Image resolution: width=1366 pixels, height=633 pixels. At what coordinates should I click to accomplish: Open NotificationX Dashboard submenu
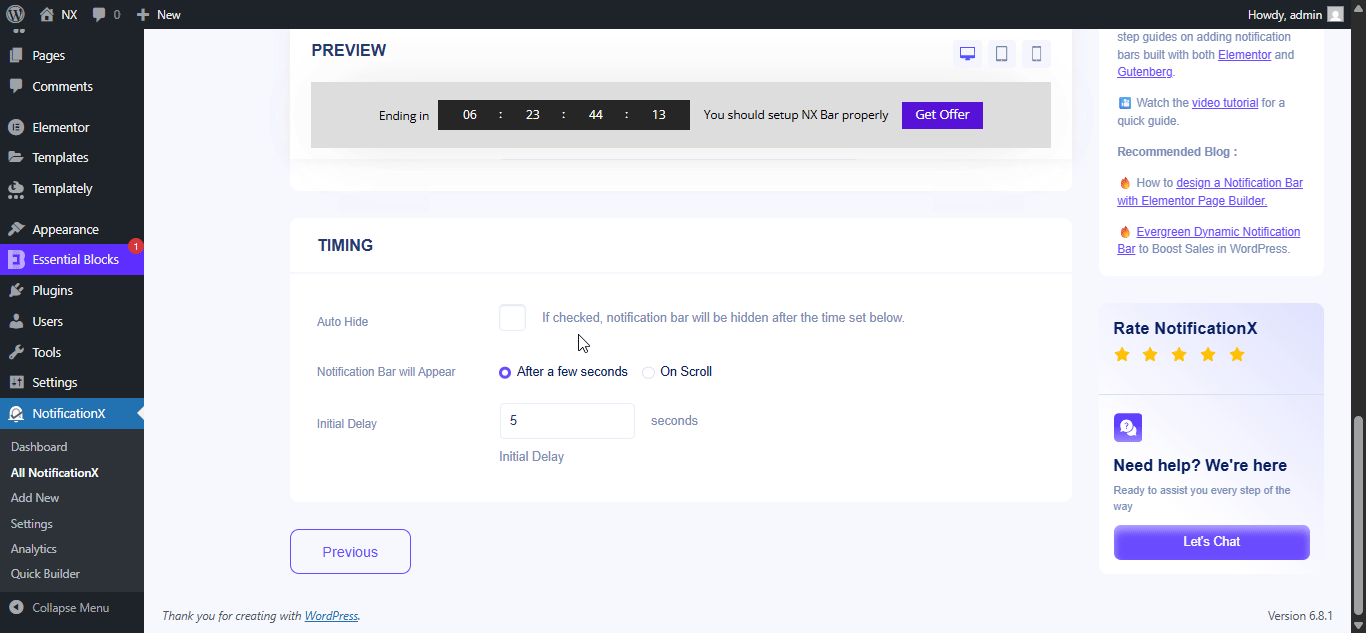click(39, 447)
